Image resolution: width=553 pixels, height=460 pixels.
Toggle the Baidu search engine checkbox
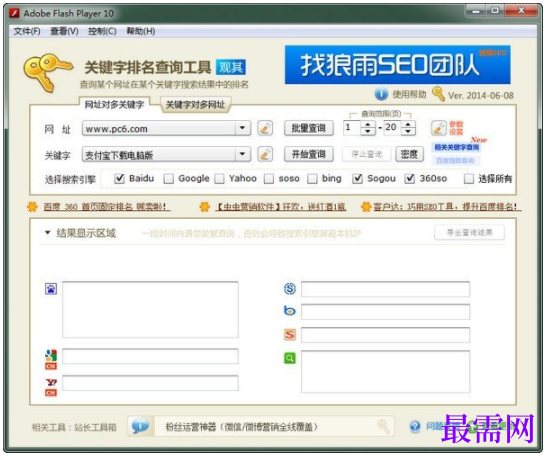click(119, 179)
